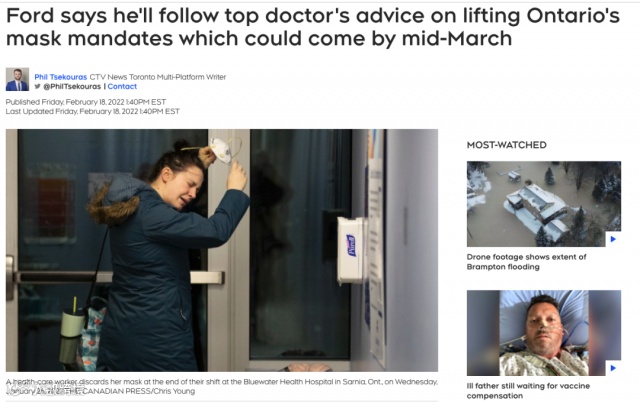Click 'CTV News Toronto Multi-Platform Writer' byline text

point(158,77)
